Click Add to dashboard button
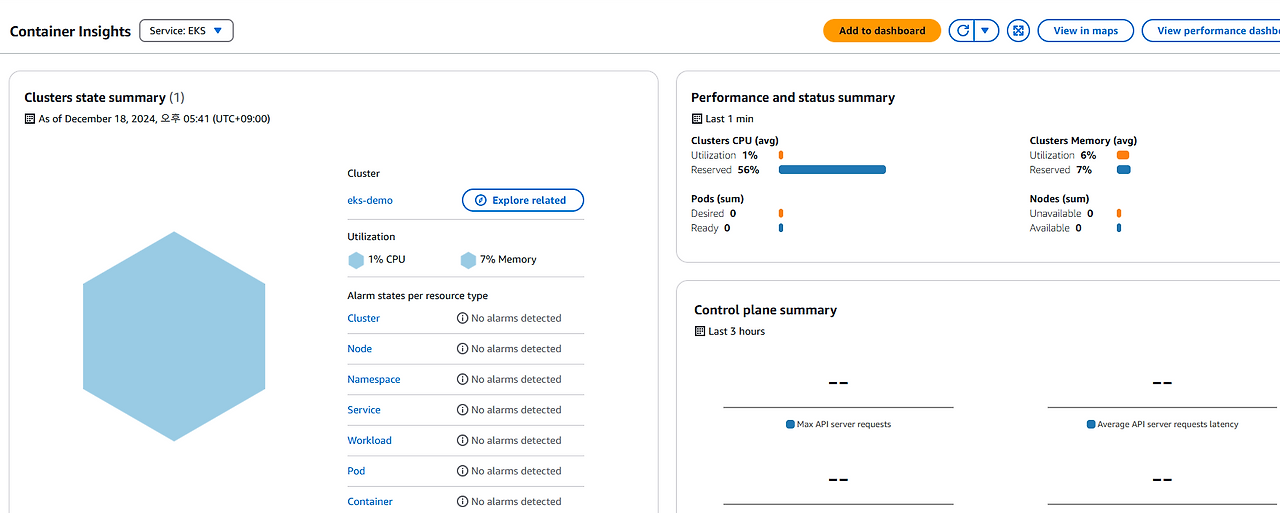The height and width of the screenshot is (513, 1280). pos(882,31)
